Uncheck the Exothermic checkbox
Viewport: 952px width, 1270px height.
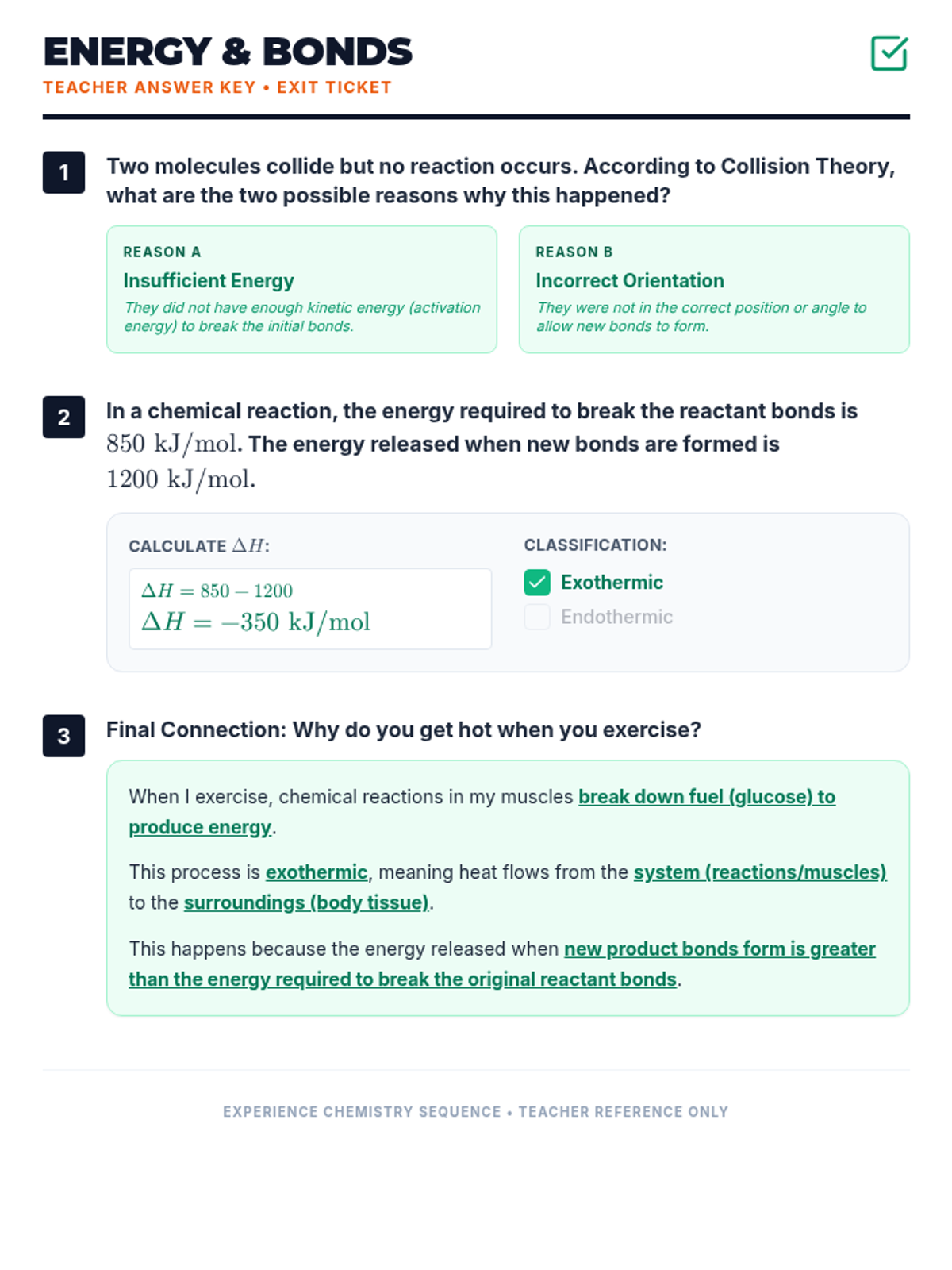(537, 583)
